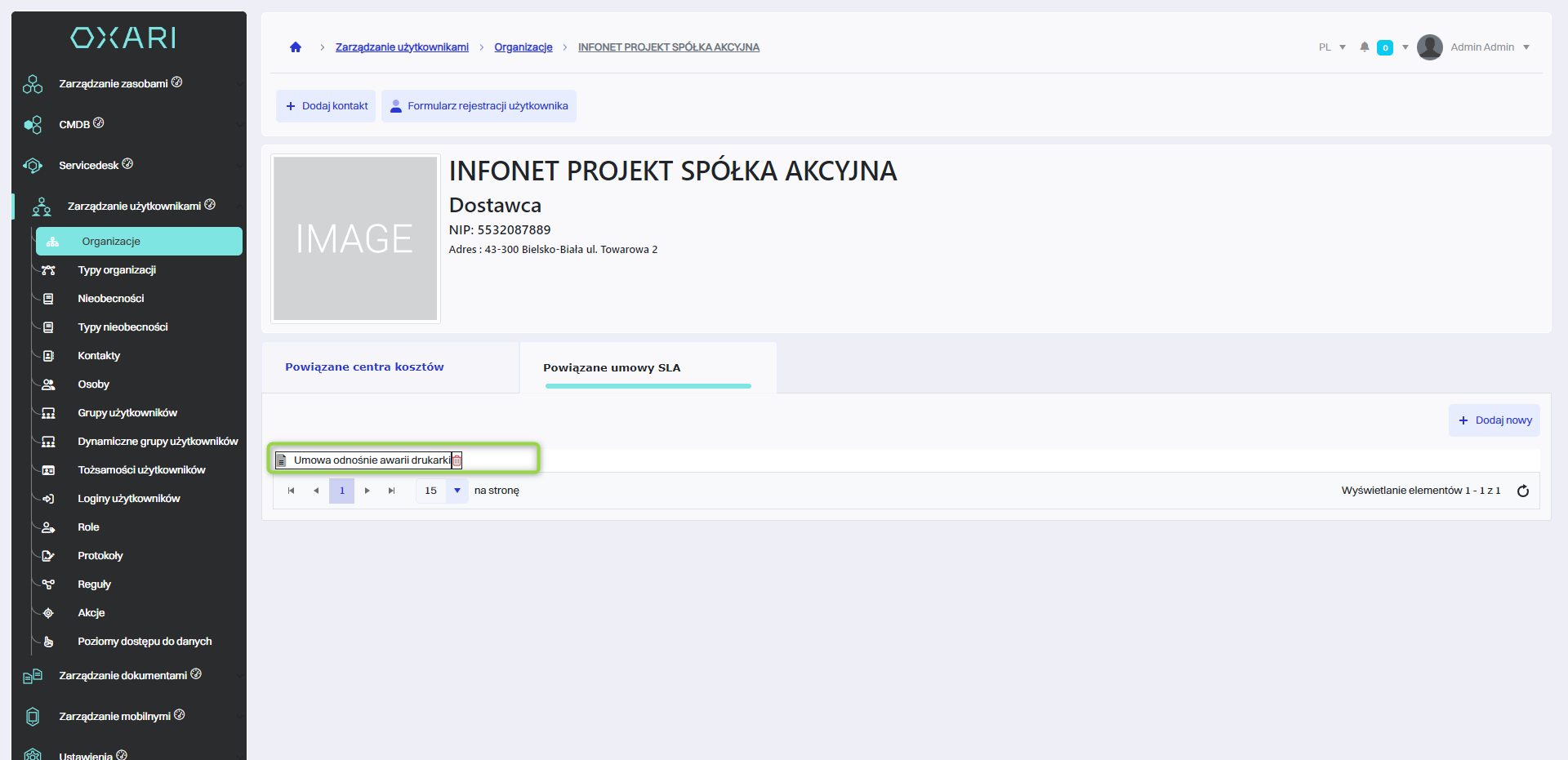1568x760 pixels.
Task: Click the Admin Admin avatar
Action: point(1429,47)
